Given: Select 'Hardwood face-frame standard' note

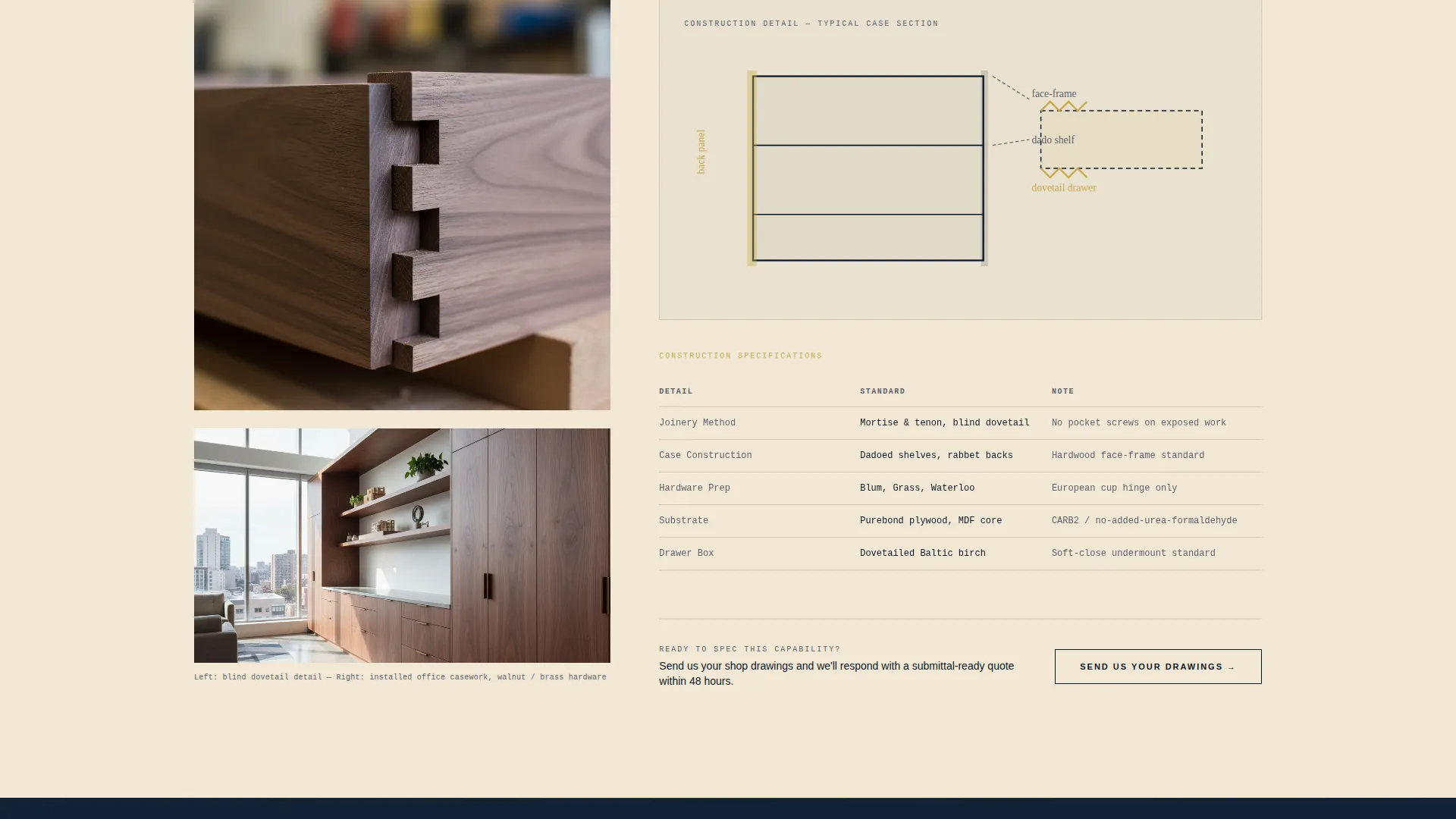Looking at the screenshot, I should coord(1128,456).
